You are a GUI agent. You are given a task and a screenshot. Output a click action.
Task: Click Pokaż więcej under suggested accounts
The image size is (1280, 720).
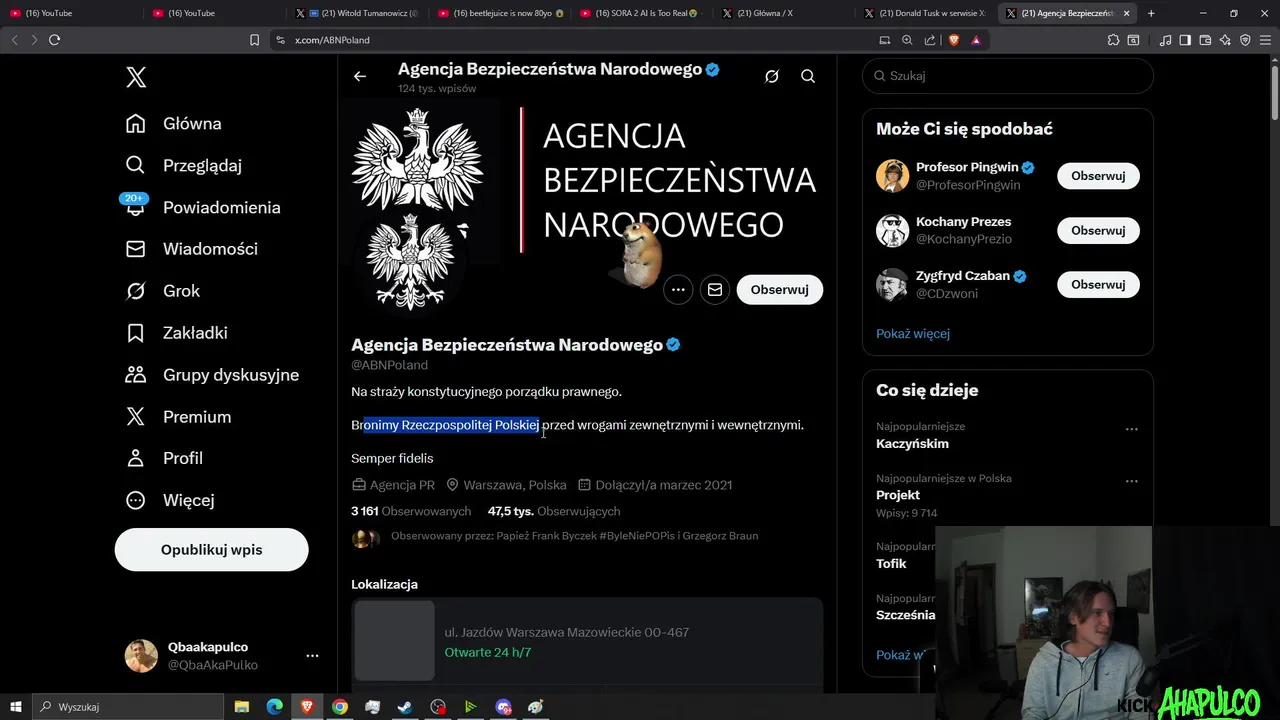(x=913, y=334)
